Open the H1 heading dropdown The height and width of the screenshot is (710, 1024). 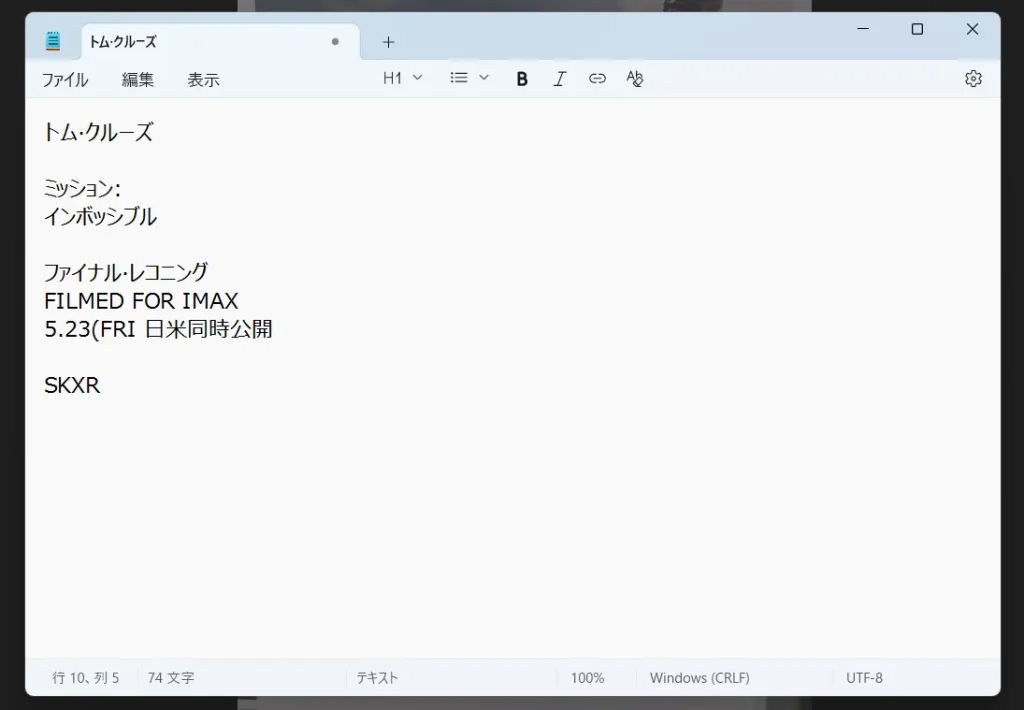402,78
